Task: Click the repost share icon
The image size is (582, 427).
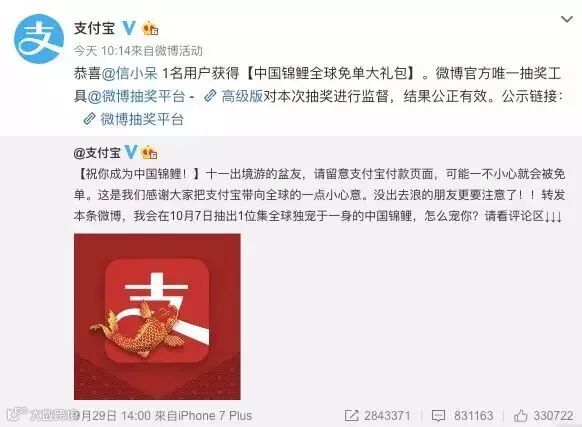Action: pos(352,415)
